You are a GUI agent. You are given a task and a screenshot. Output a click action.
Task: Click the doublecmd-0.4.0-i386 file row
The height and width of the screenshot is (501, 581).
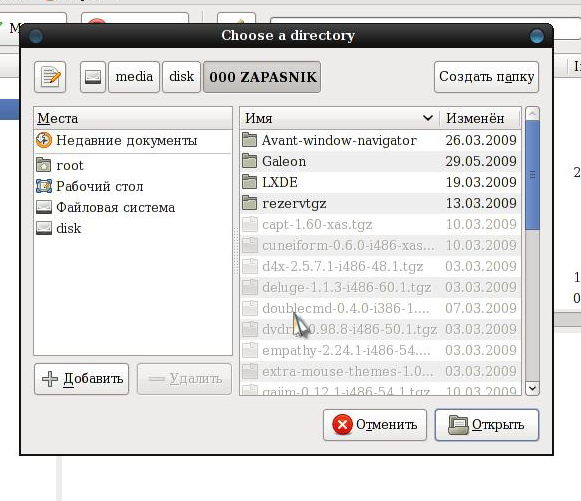point(380,308)
